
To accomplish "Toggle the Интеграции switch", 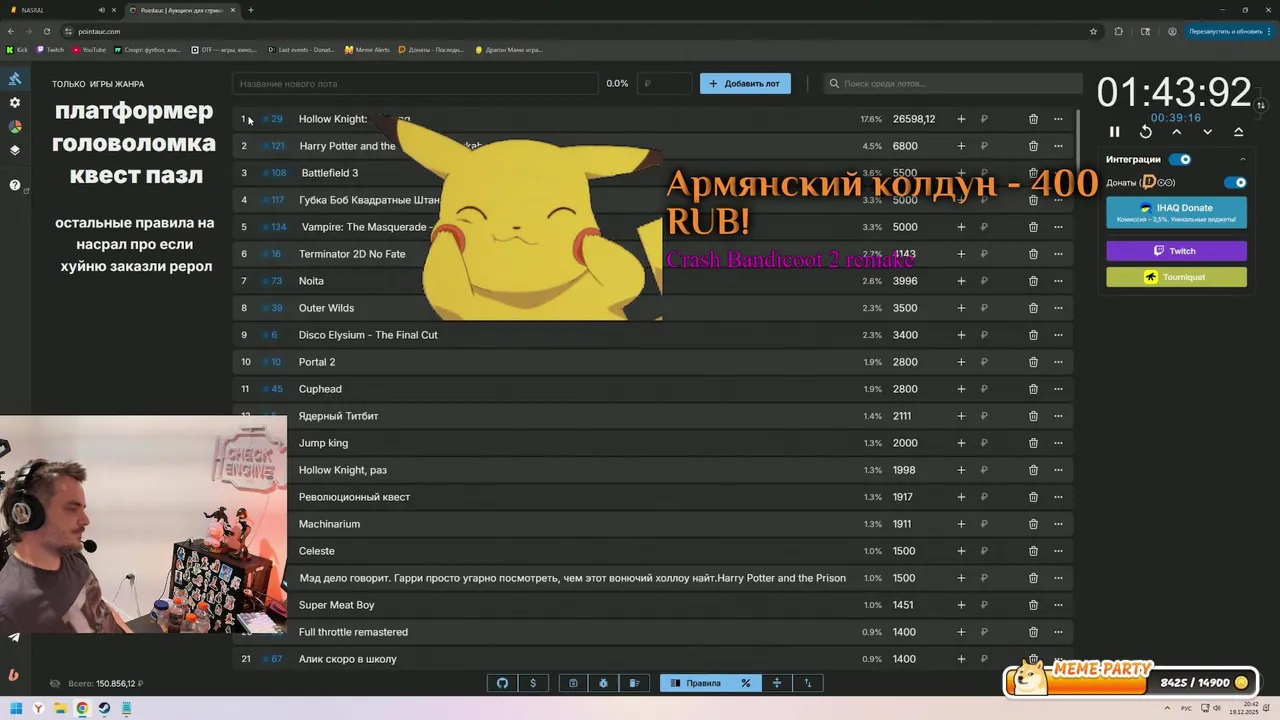I will coord(1180,159).
